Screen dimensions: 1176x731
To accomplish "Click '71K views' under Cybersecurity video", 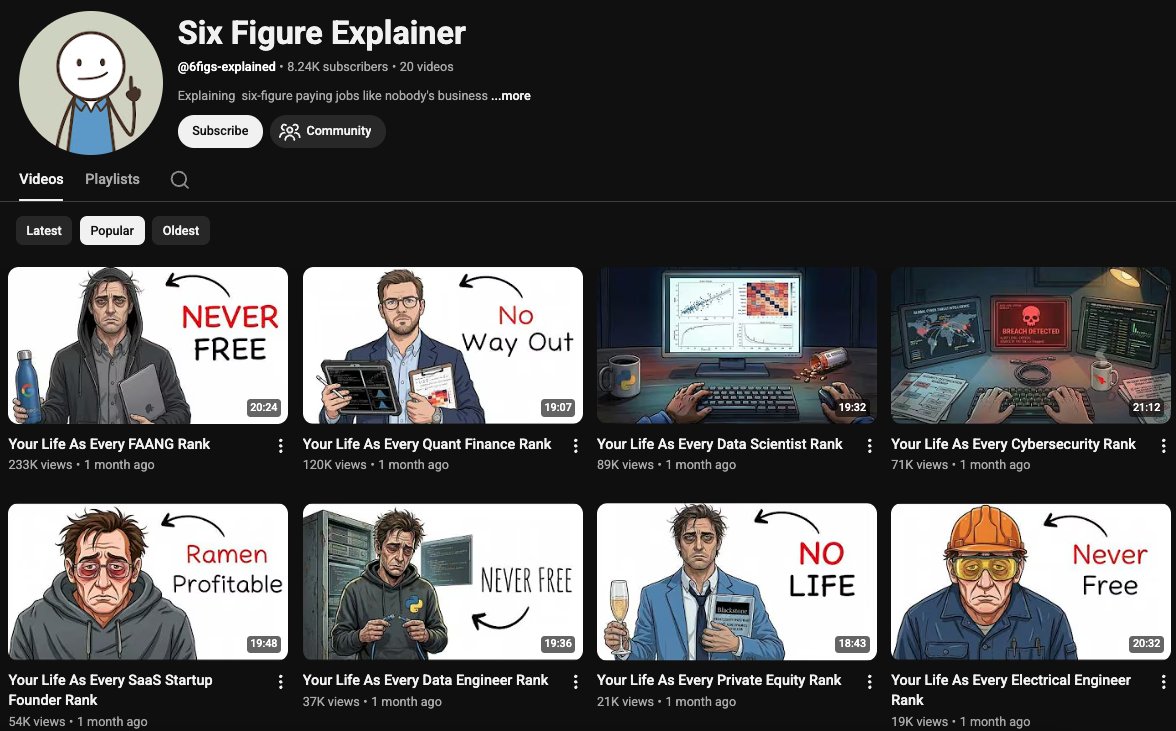I will pos(920,465).
